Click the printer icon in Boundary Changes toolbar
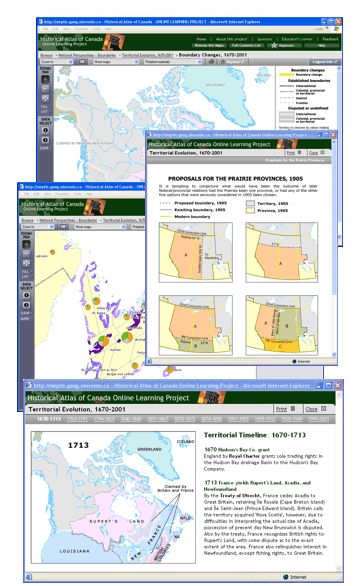This screenshot has height=586, width=360. 211,62
